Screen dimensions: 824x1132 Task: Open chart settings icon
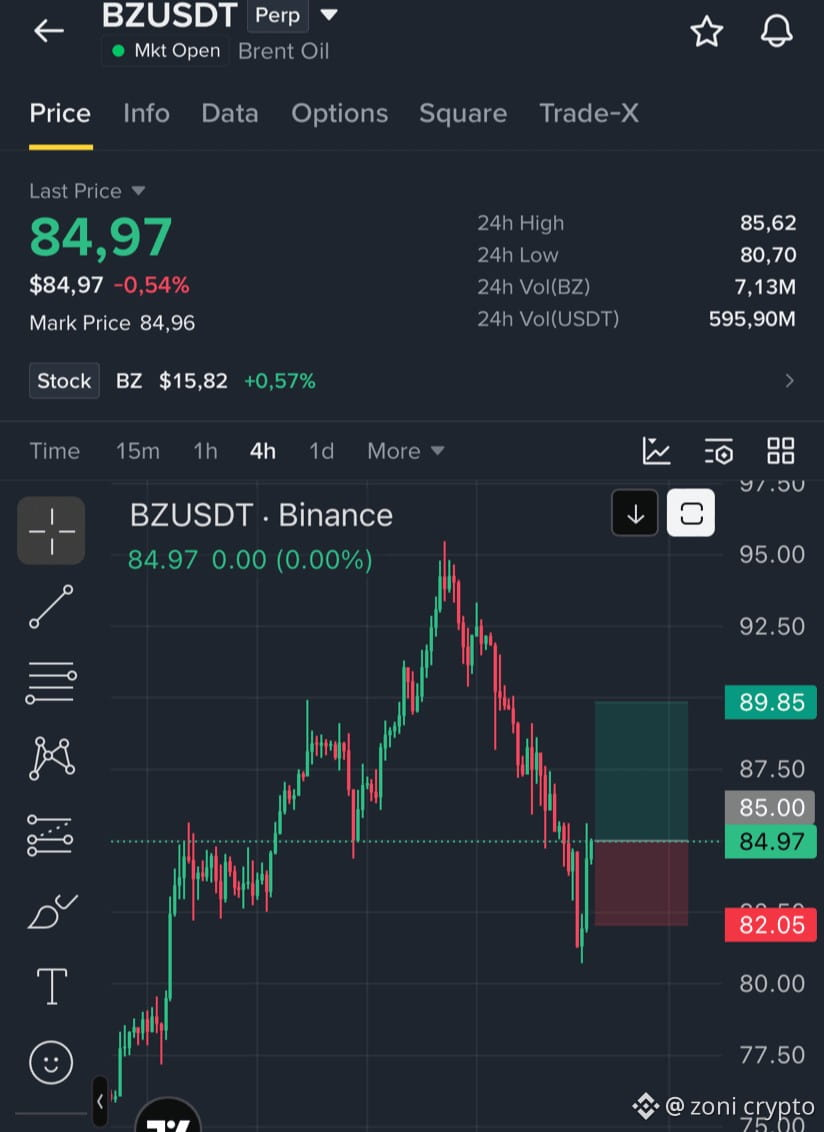coord(719,451)
